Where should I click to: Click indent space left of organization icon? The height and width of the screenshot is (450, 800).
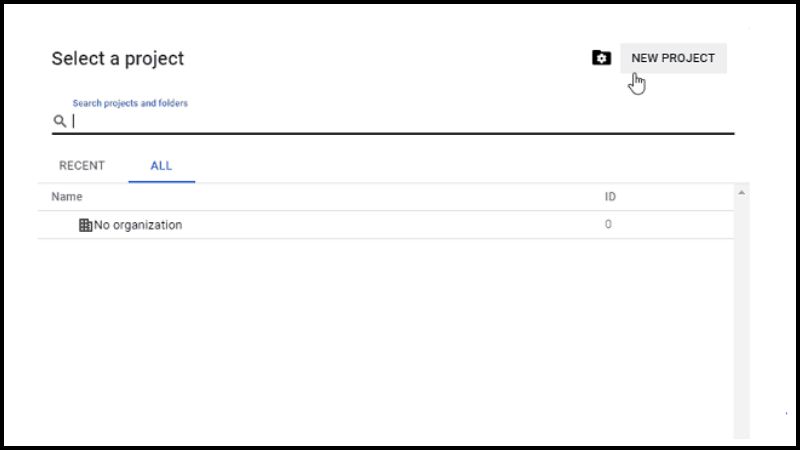(64, 225)
